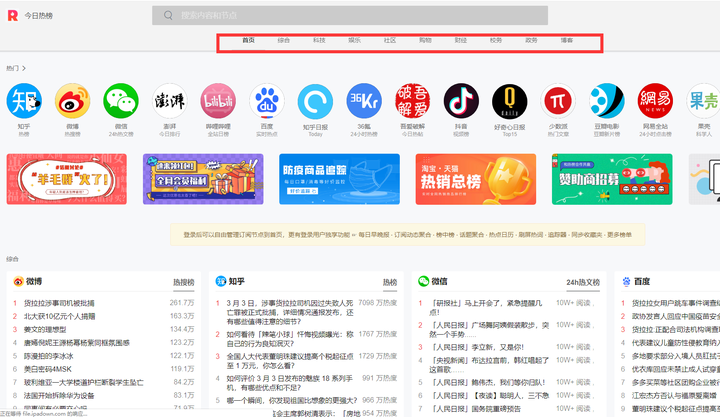Open the 淘宝天猫 热销总榜 banner

point(476,179)
